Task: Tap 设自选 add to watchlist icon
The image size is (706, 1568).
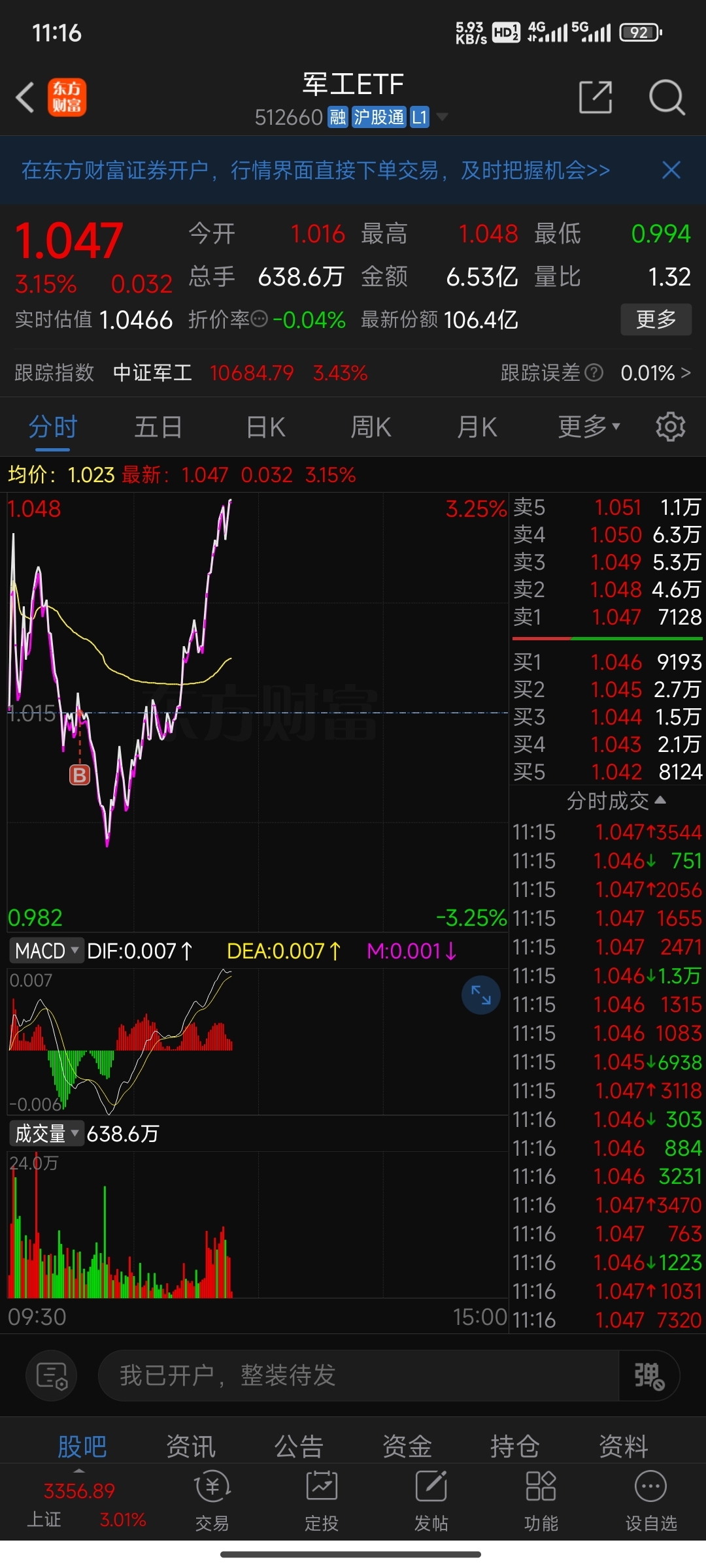Action: (x=651, y=1501)
